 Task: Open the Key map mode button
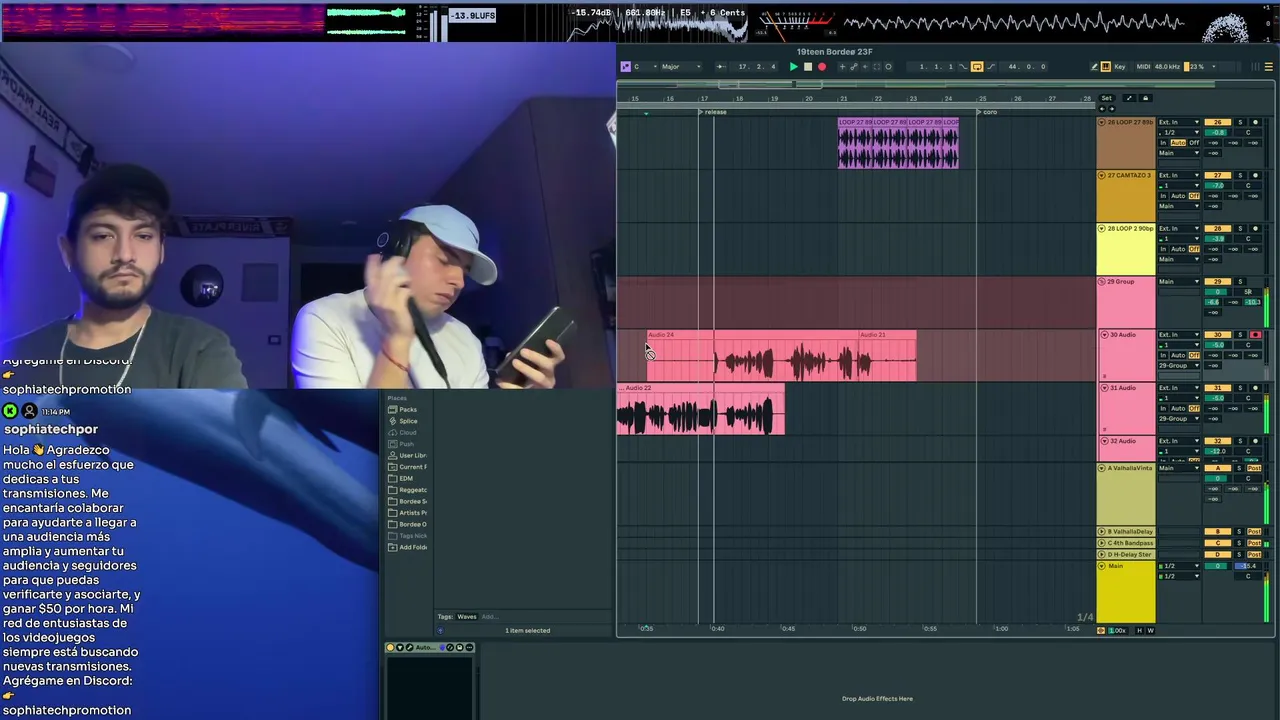pos(1120,67)
